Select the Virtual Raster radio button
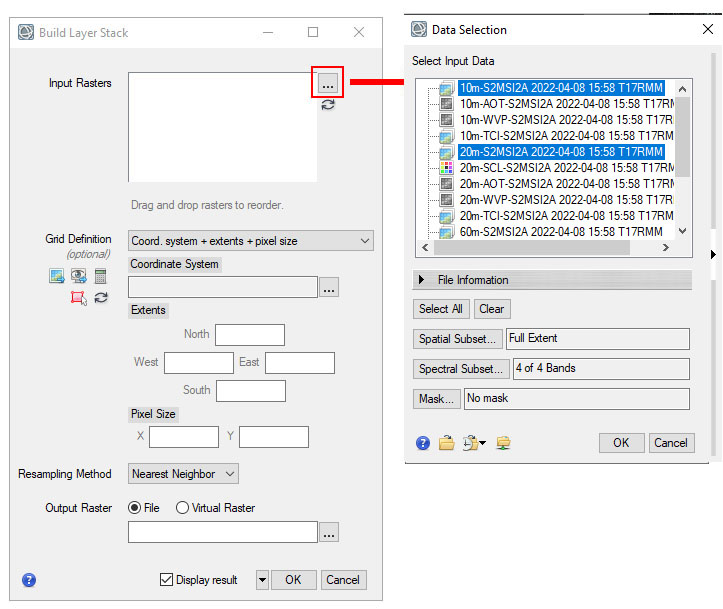 (182, 508)
